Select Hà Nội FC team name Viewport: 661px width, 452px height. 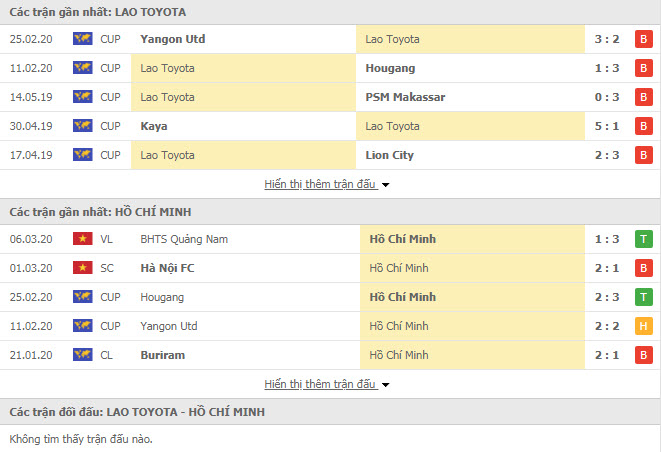click(167, 268)
